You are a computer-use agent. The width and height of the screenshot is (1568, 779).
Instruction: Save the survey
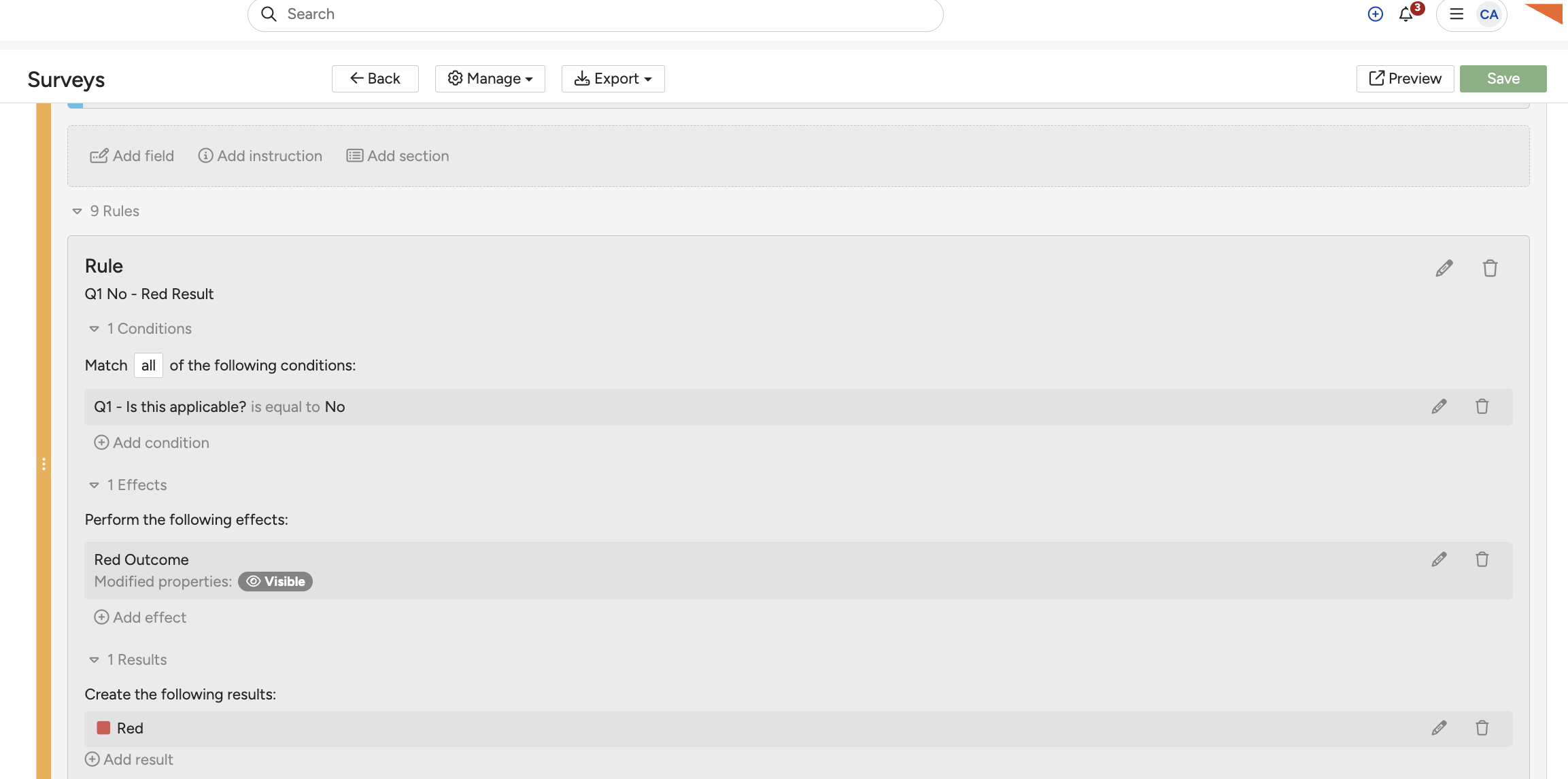point(1503,79)
